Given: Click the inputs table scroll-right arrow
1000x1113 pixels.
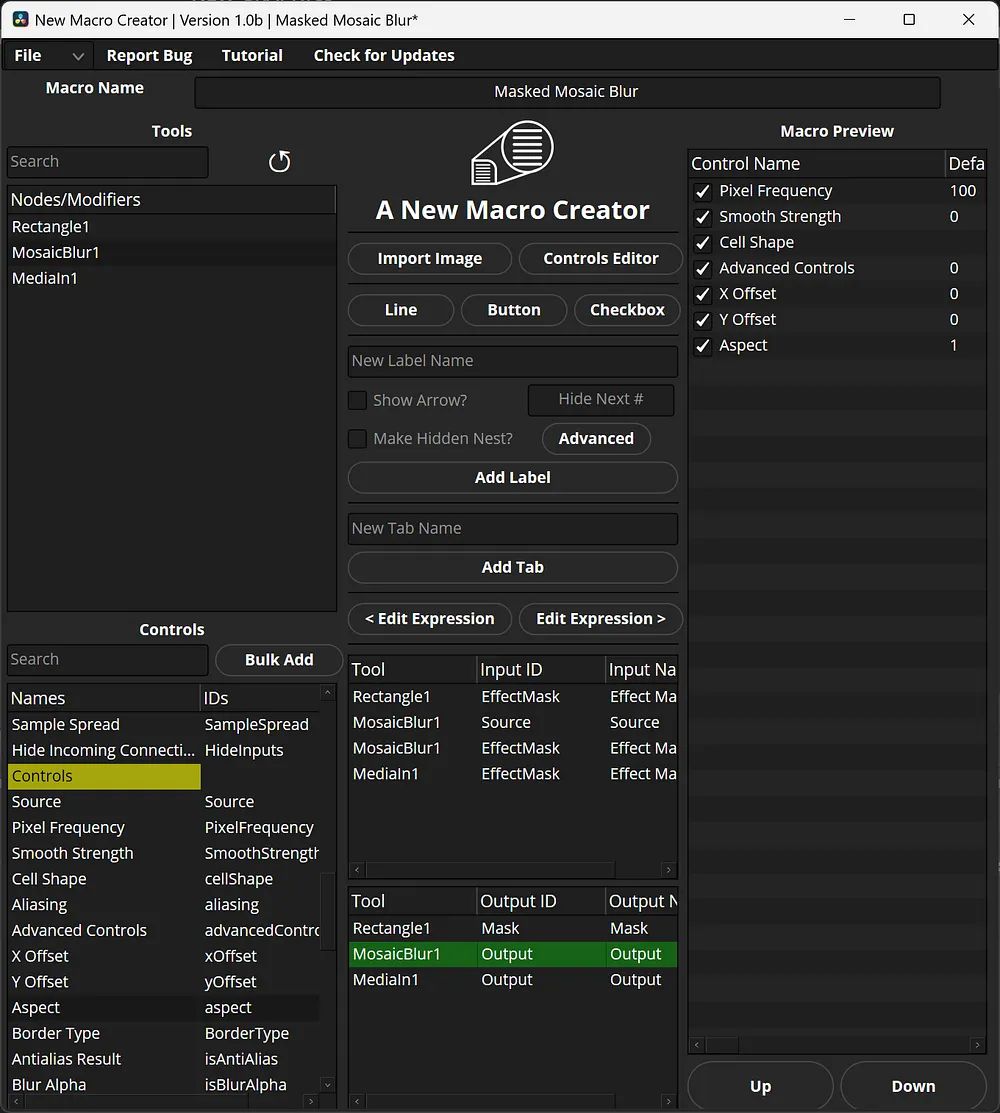Looking at the screenshot, I should point(668,870).
